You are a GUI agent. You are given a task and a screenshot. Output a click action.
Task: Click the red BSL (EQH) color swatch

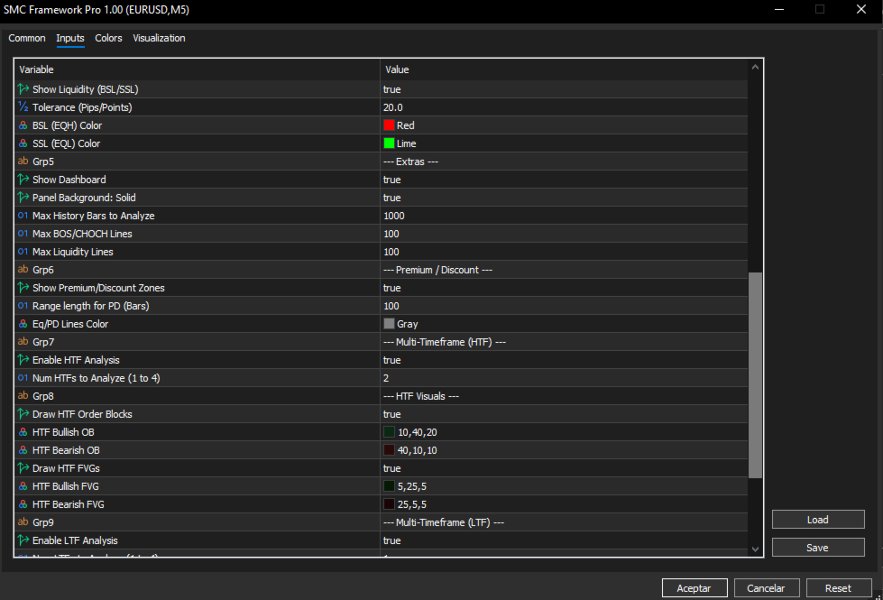pos(389,125)
